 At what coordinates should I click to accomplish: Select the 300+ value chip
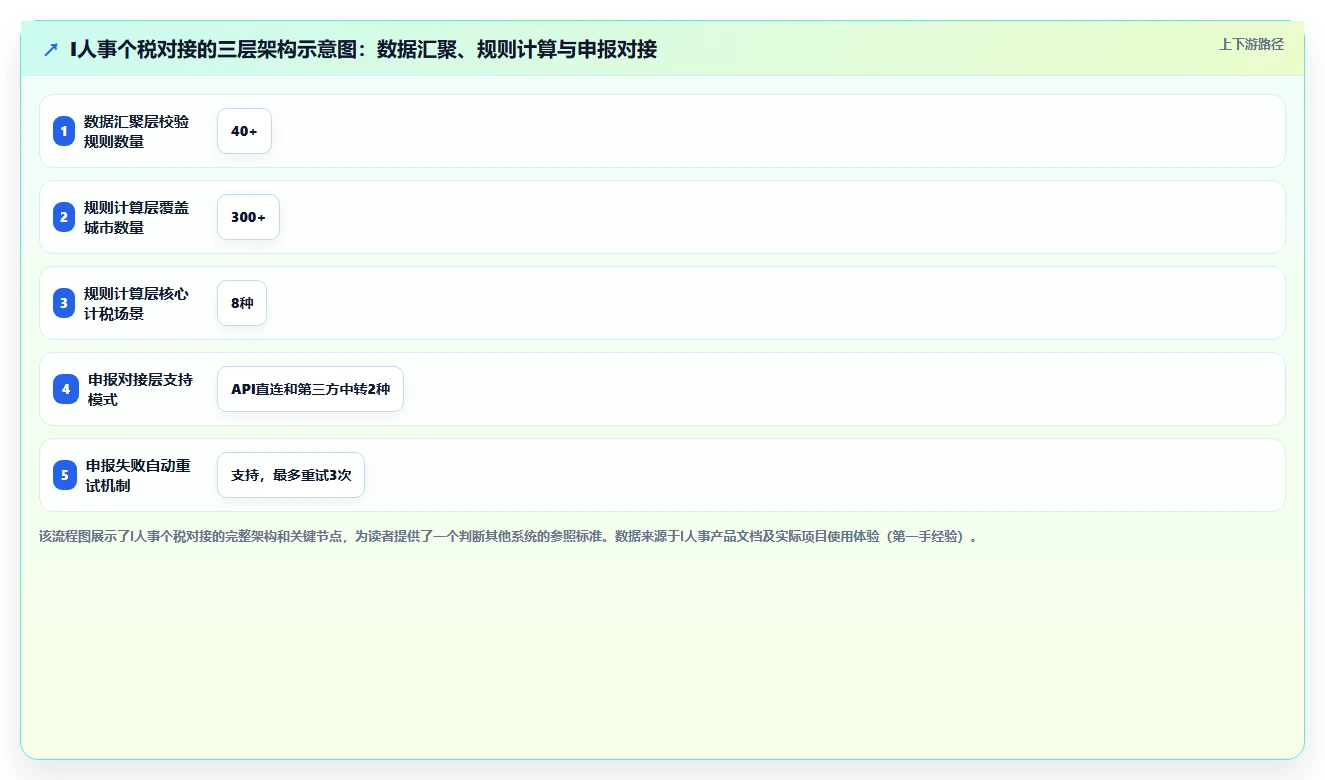click(248, 217)
